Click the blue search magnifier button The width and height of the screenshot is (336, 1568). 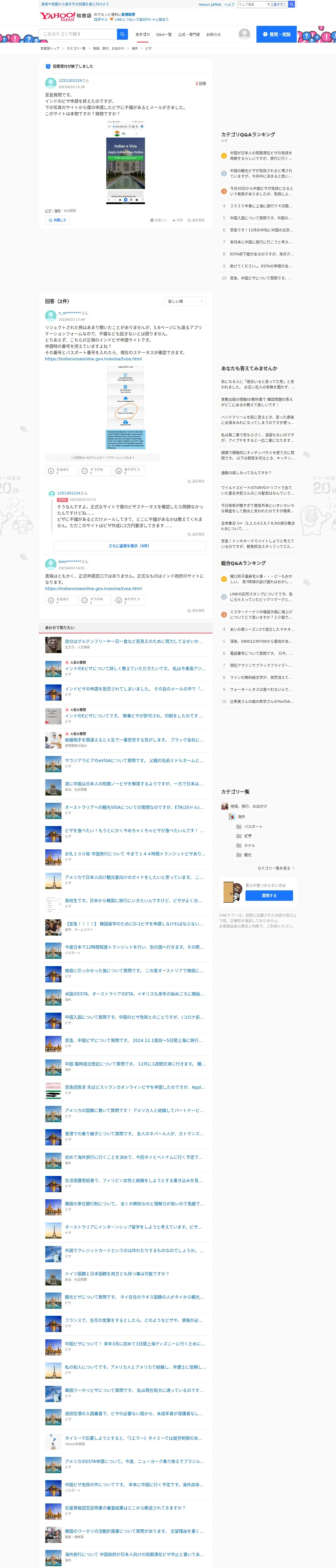(122, 34)
